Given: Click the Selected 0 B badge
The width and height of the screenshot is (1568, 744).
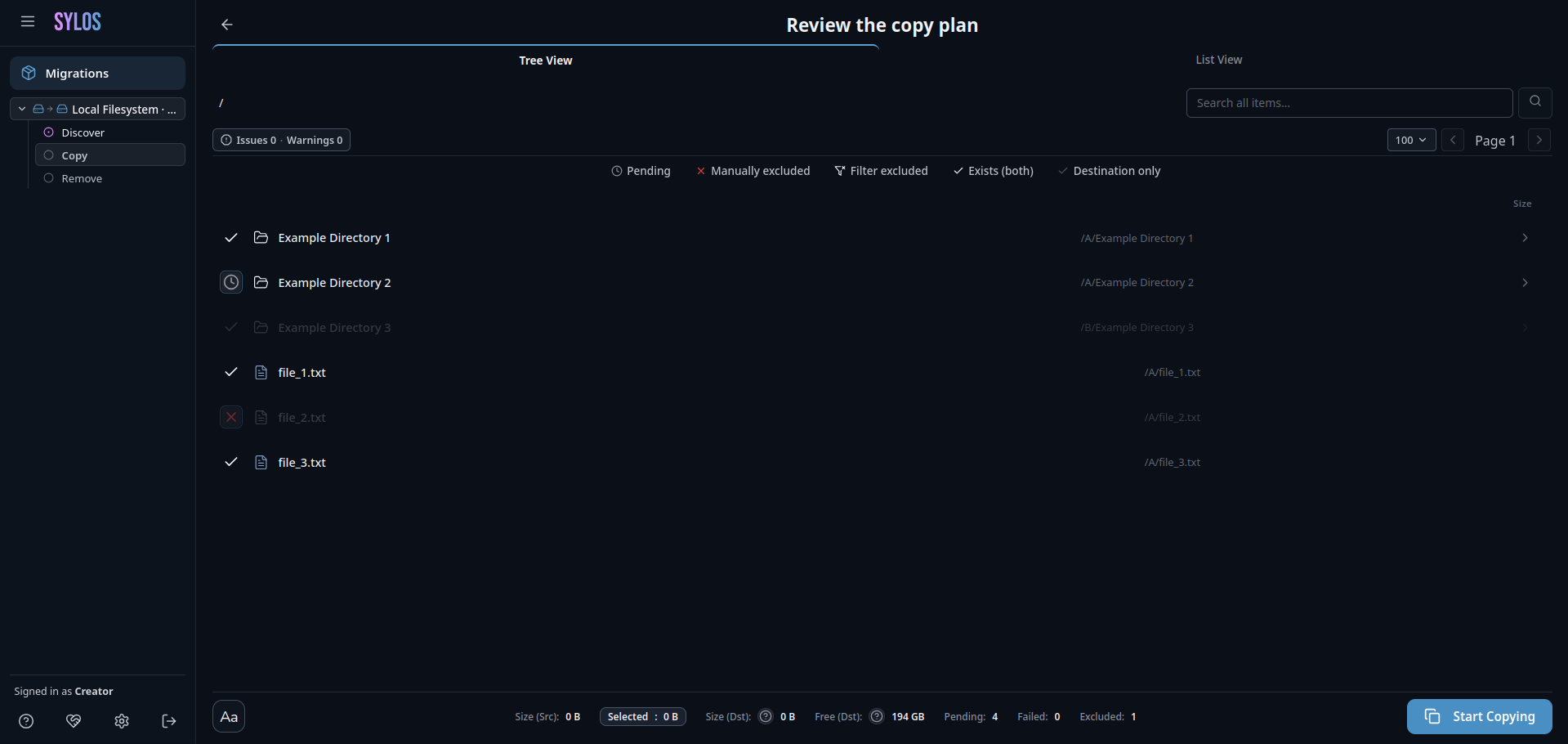Looking at the screenshot, I should click(x=642, y=716).
